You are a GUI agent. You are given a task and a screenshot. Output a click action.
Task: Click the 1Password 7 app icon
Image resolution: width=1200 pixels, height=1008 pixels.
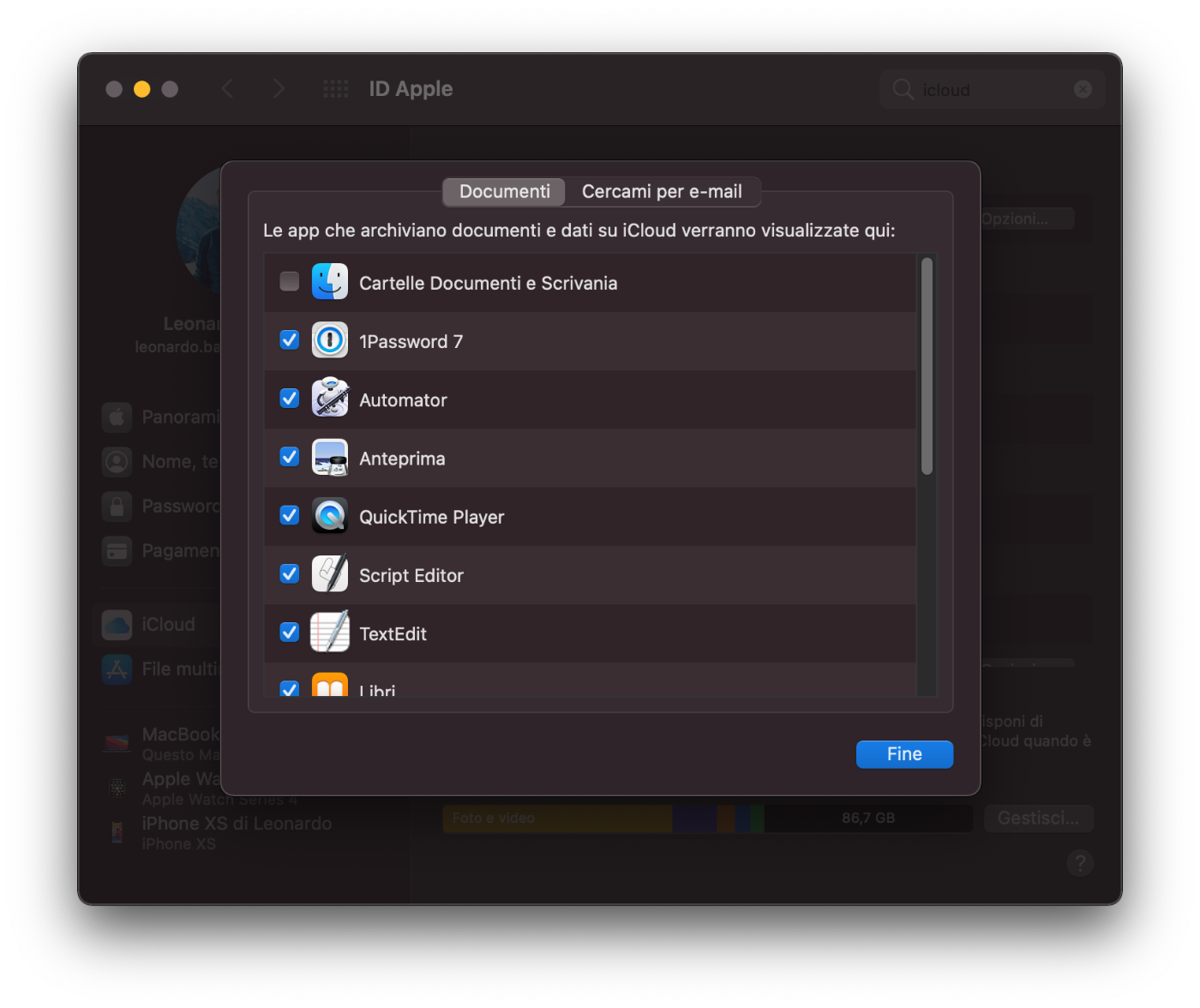330,340
